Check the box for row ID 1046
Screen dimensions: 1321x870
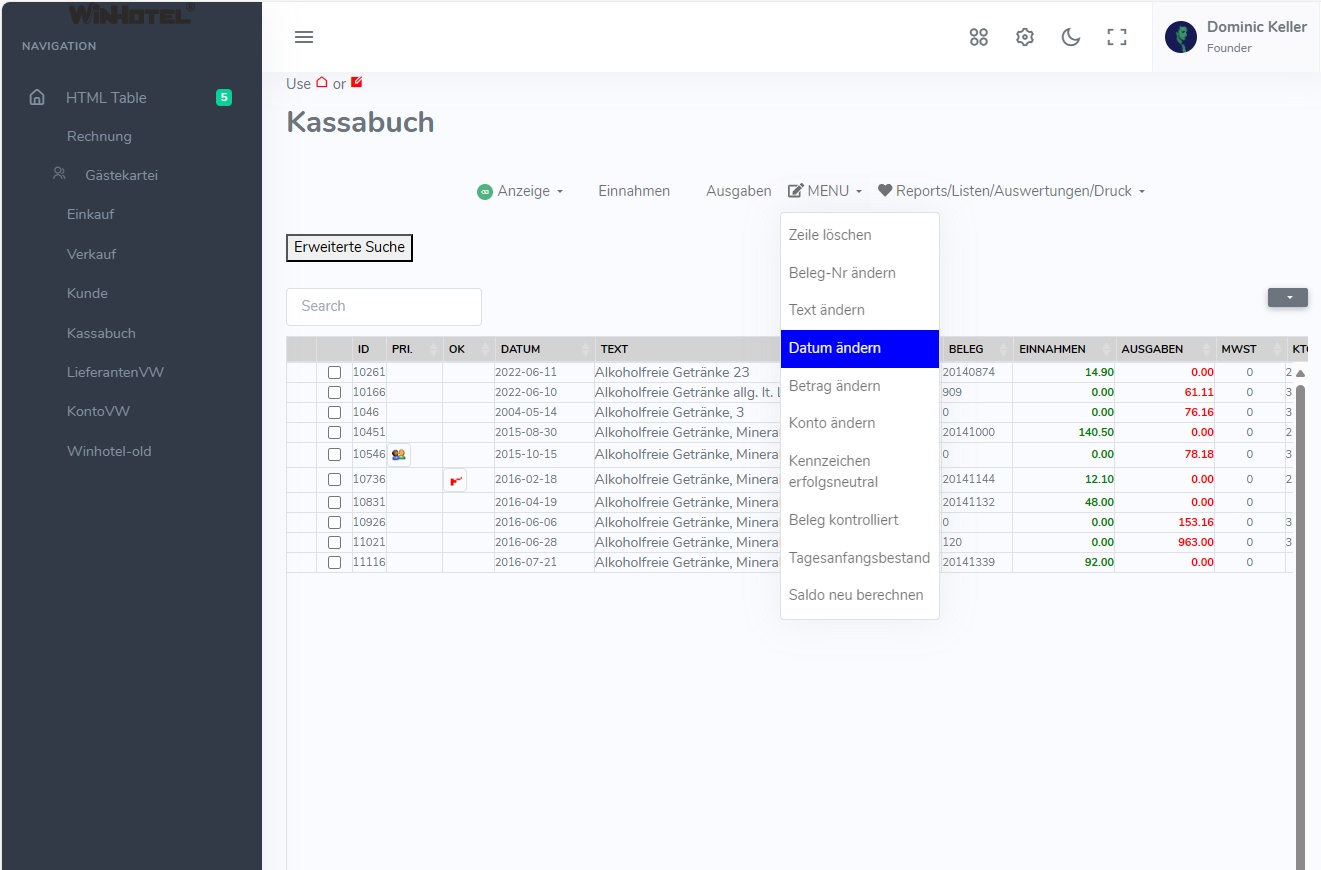coord(335,413)
